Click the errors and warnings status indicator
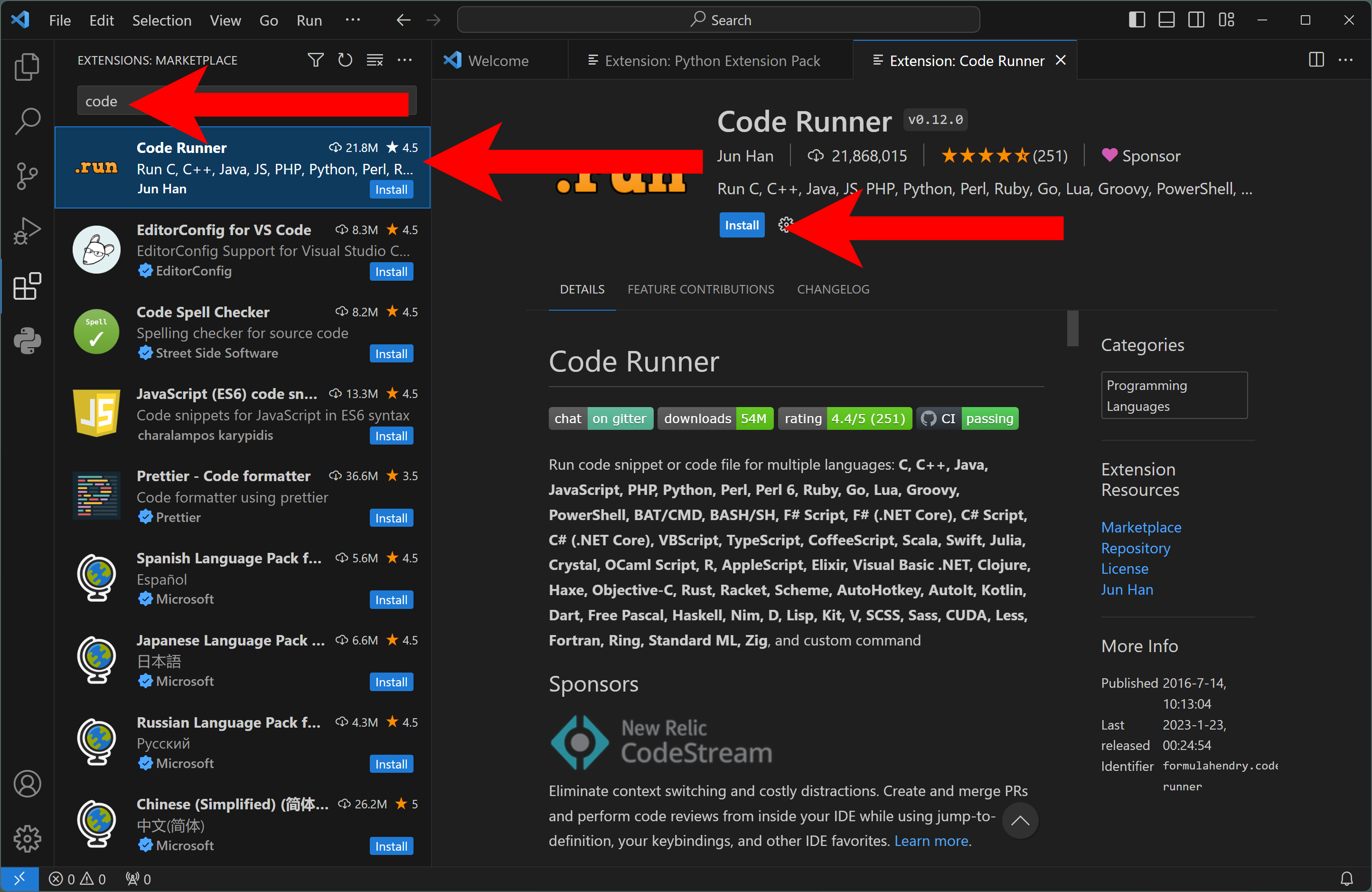Viewport: 1372px width, 892px height. click(x=77, y=879)
